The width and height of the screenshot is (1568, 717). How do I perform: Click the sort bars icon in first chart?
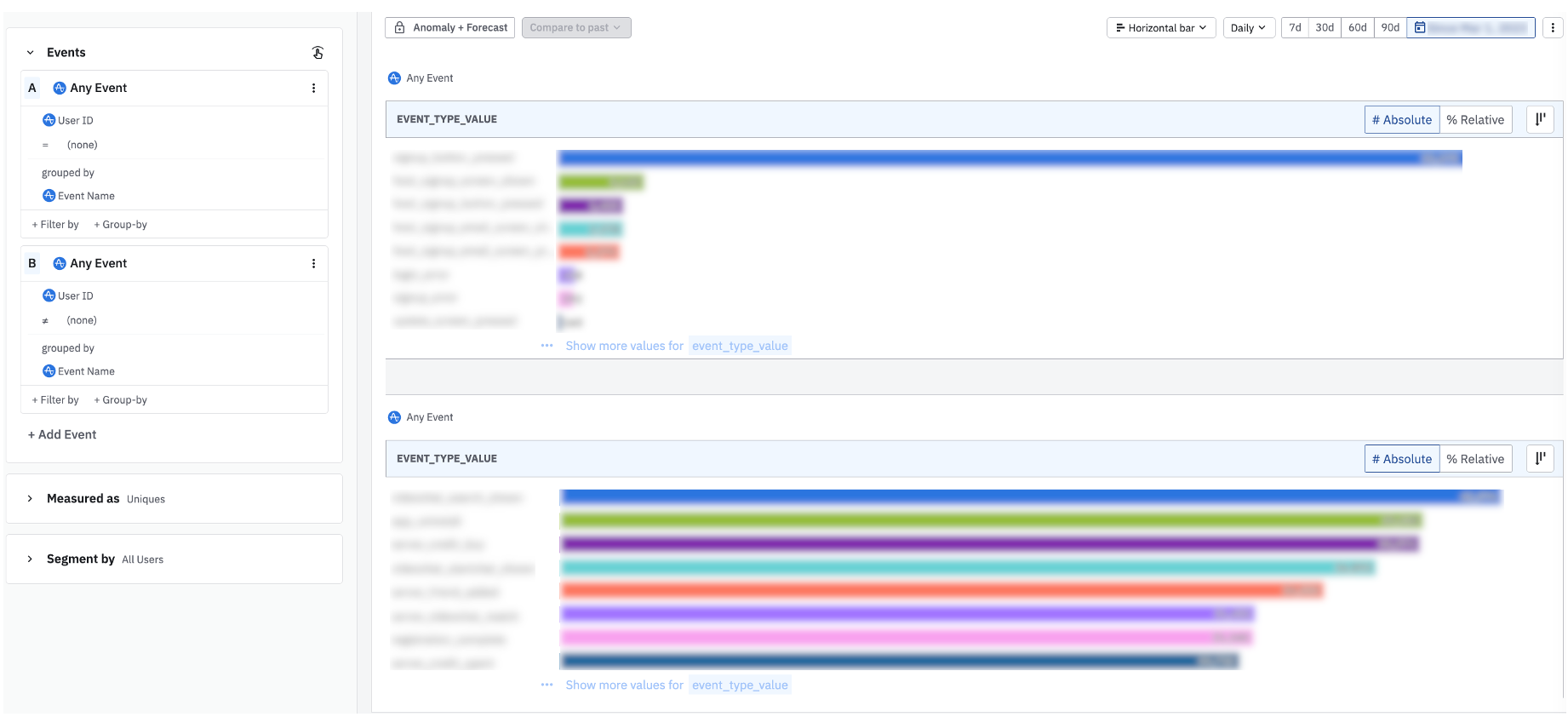click(x=1540, y=120)
